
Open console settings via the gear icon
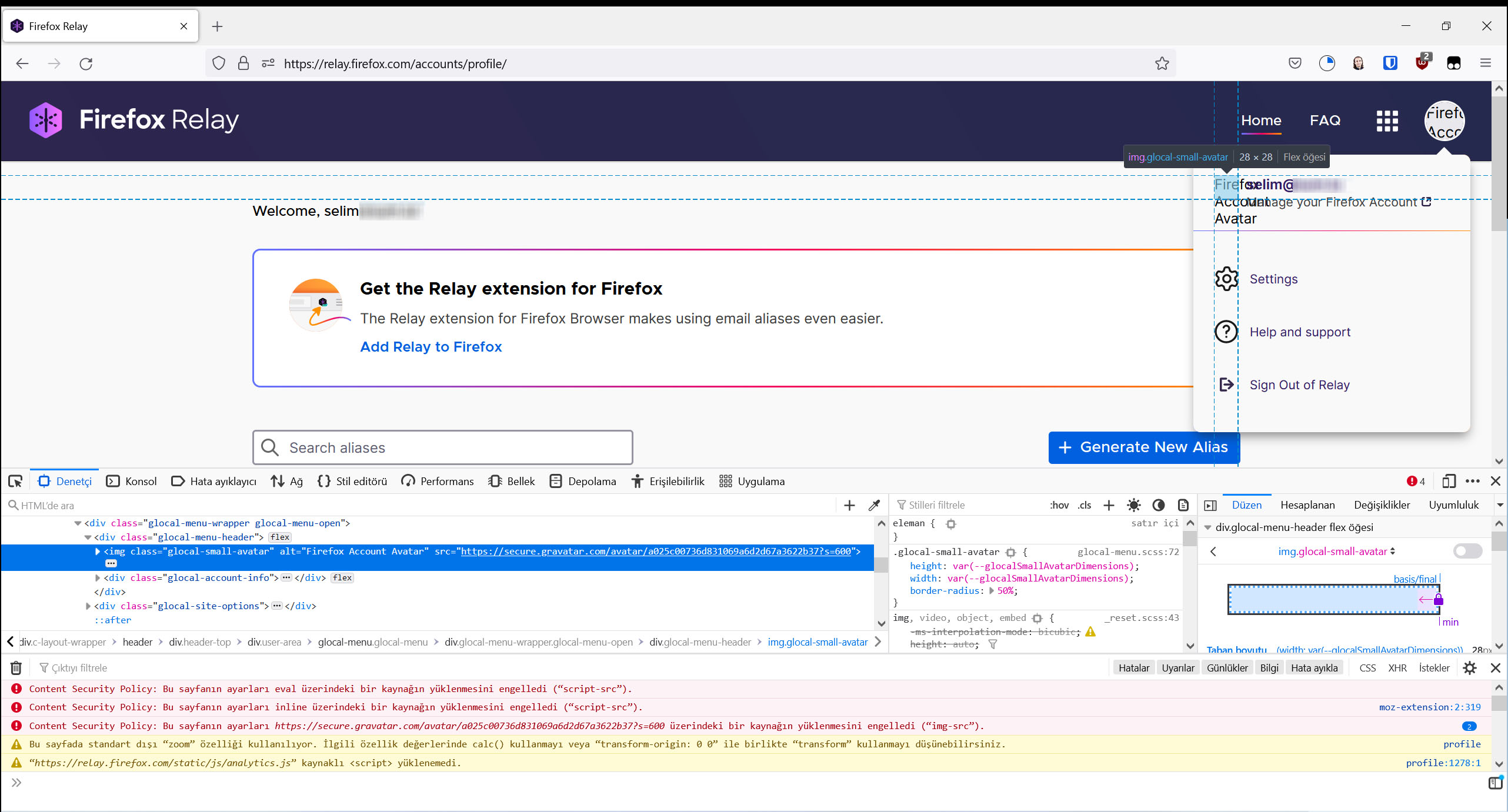point(1470,668)
